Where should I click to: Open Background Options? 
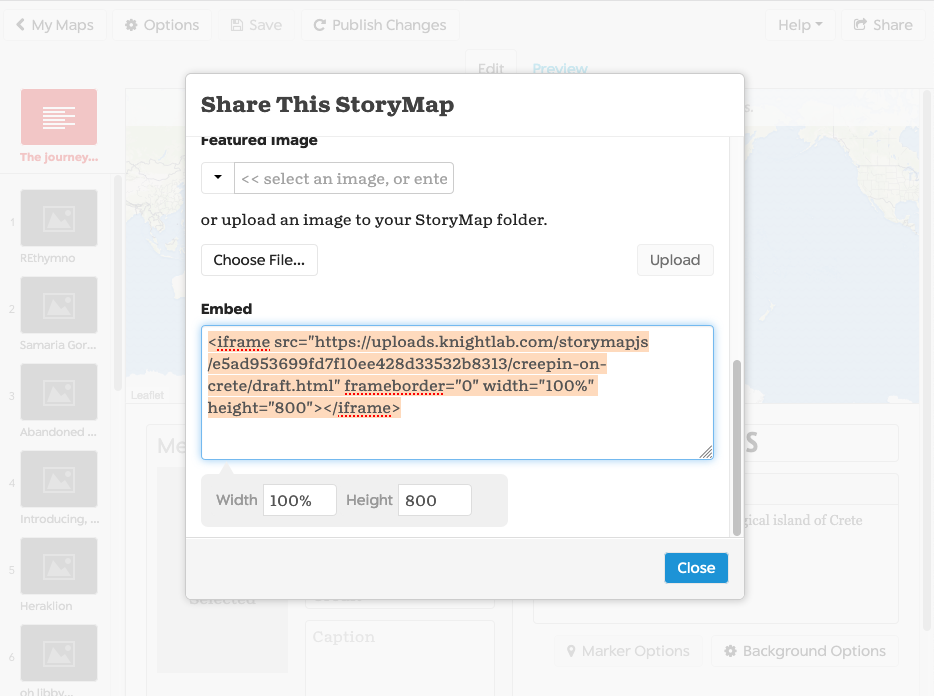[805, 651]
